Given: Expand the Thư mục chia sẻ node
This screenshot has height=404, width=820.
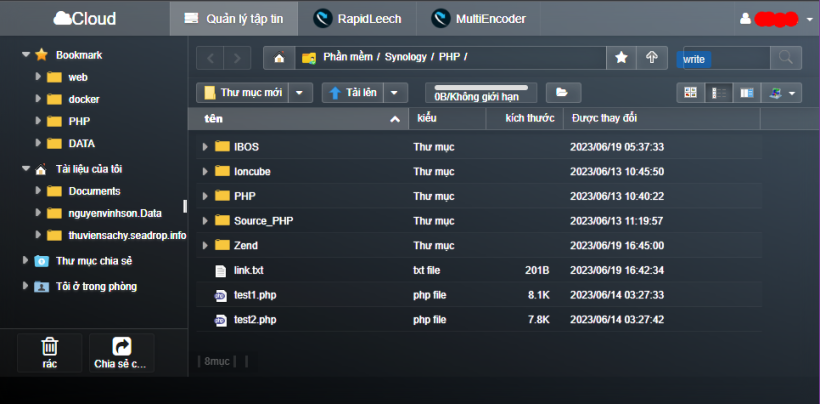Looking at the screenshot, I should coord(25,260).
